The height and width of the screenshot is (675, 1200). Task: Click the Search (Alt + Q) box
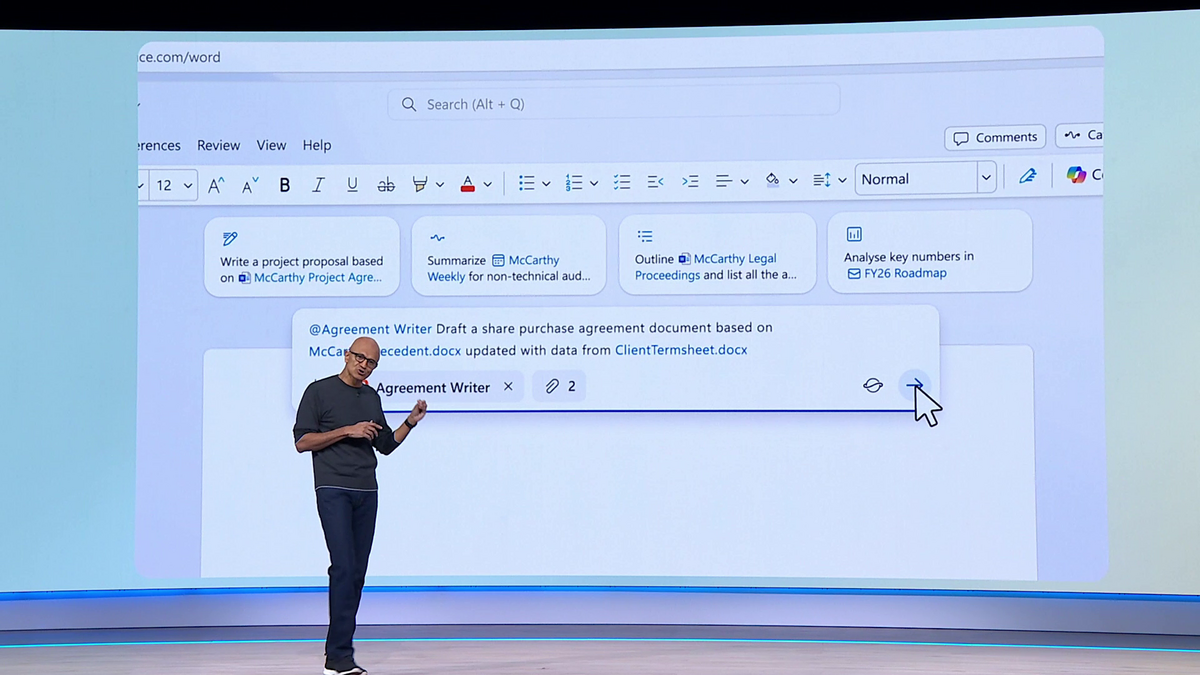point(613,103)
